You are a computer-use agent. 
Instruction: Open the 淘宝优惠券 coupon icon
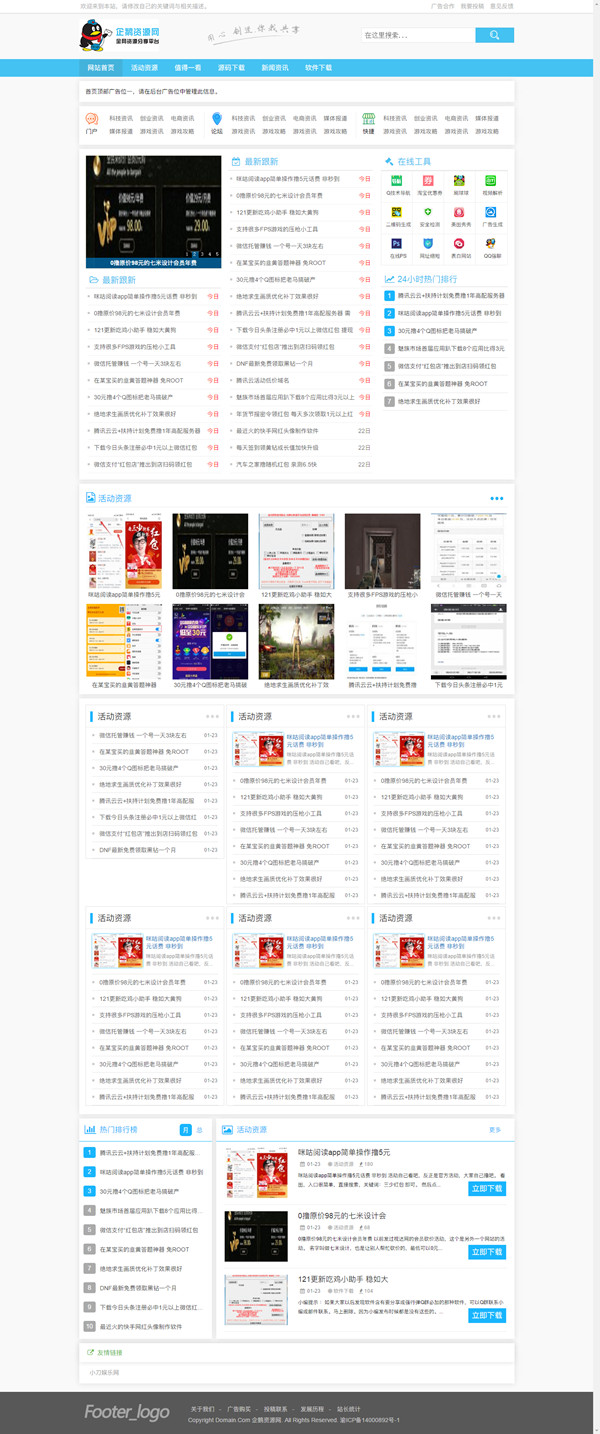(x=428, y=182)
